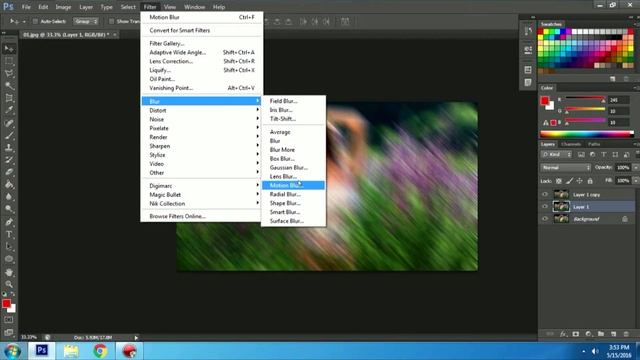Viewport: 640px width, 360px height.
Task: Select the Clone Stamp tool
Action: pos(9,147)
